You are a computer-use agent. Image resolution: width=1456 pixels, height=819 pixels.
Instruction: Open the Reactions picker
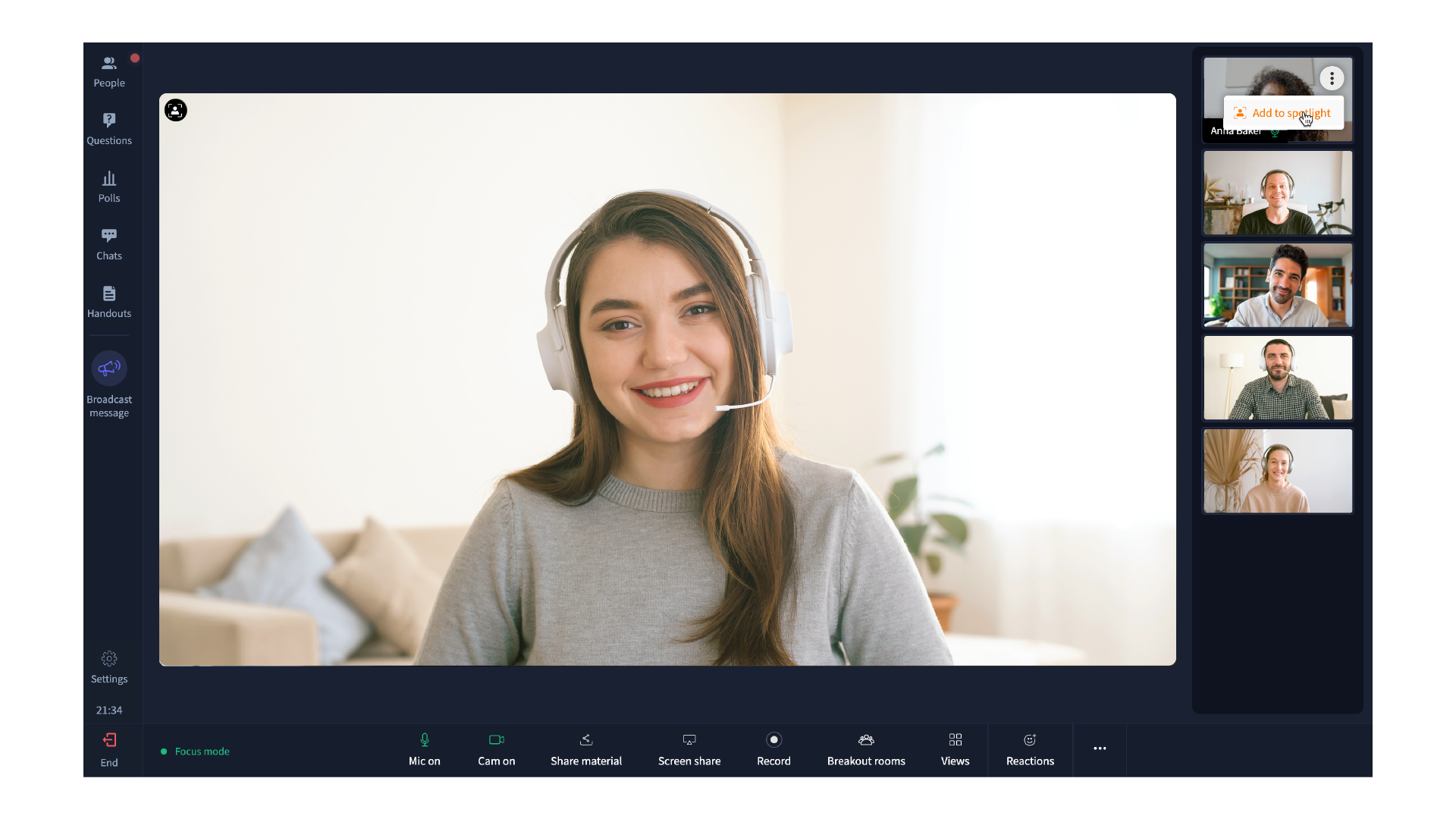[1030, 749]
